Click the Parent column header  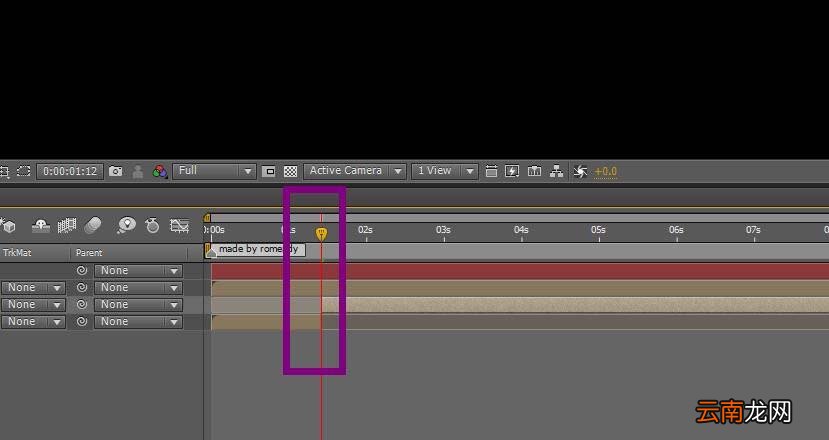tap(89, 253)
